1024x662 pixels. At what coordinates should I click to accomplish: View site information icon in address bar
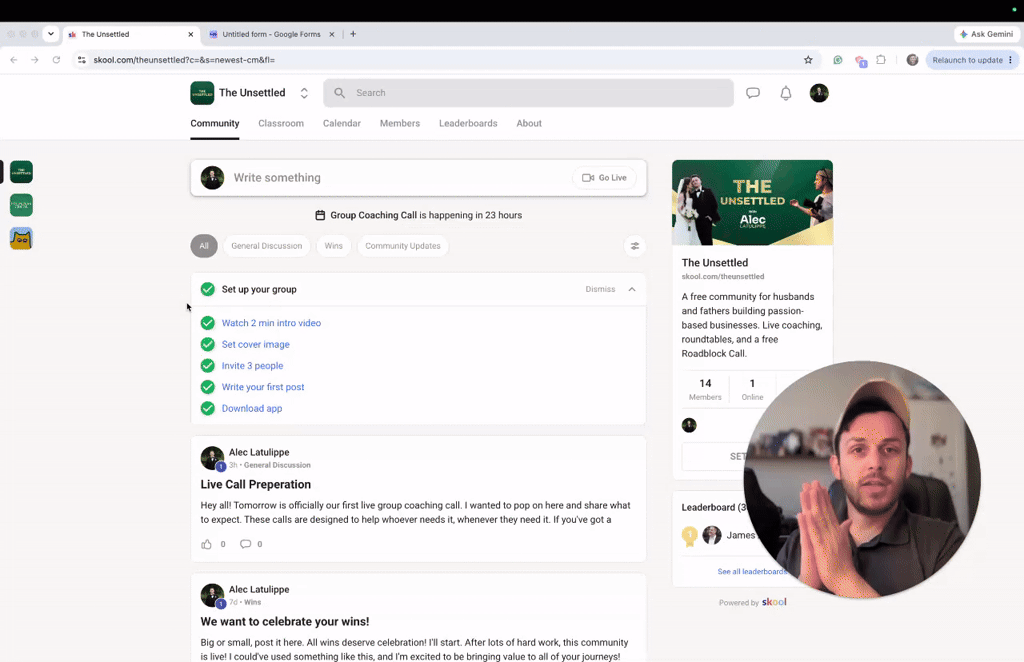[x=82, y=60]
